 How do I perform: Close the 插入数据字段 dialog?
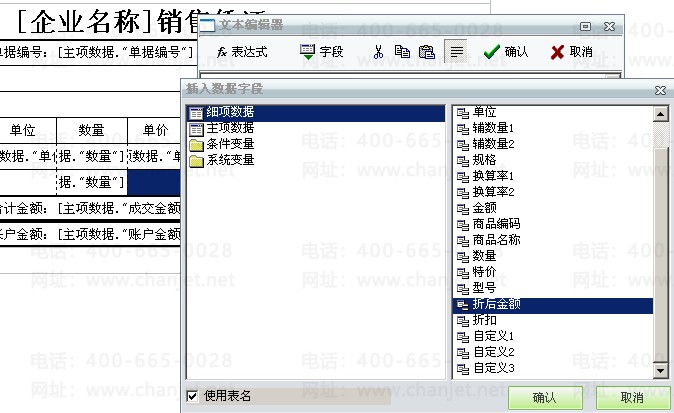click(660, 90)
